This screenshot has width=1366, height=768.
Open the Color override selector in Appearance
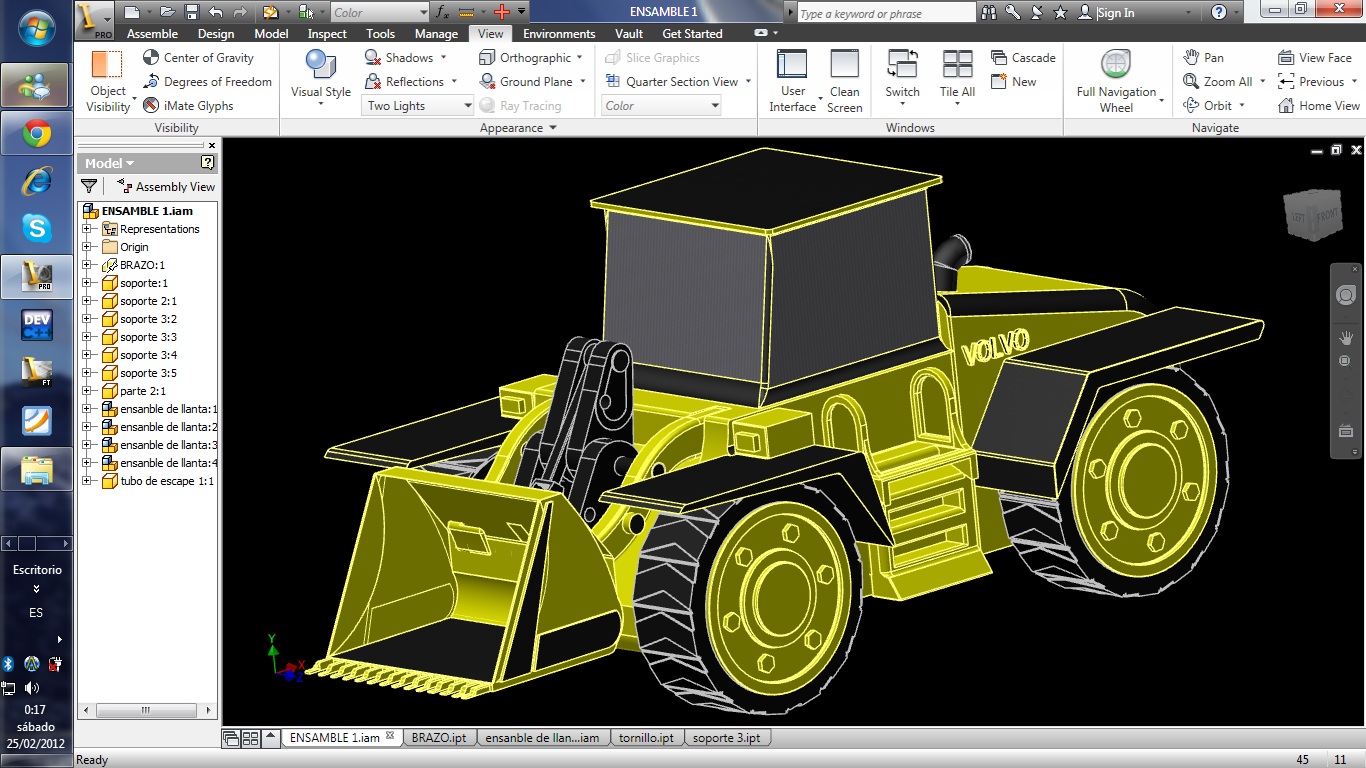click(660, 105)
